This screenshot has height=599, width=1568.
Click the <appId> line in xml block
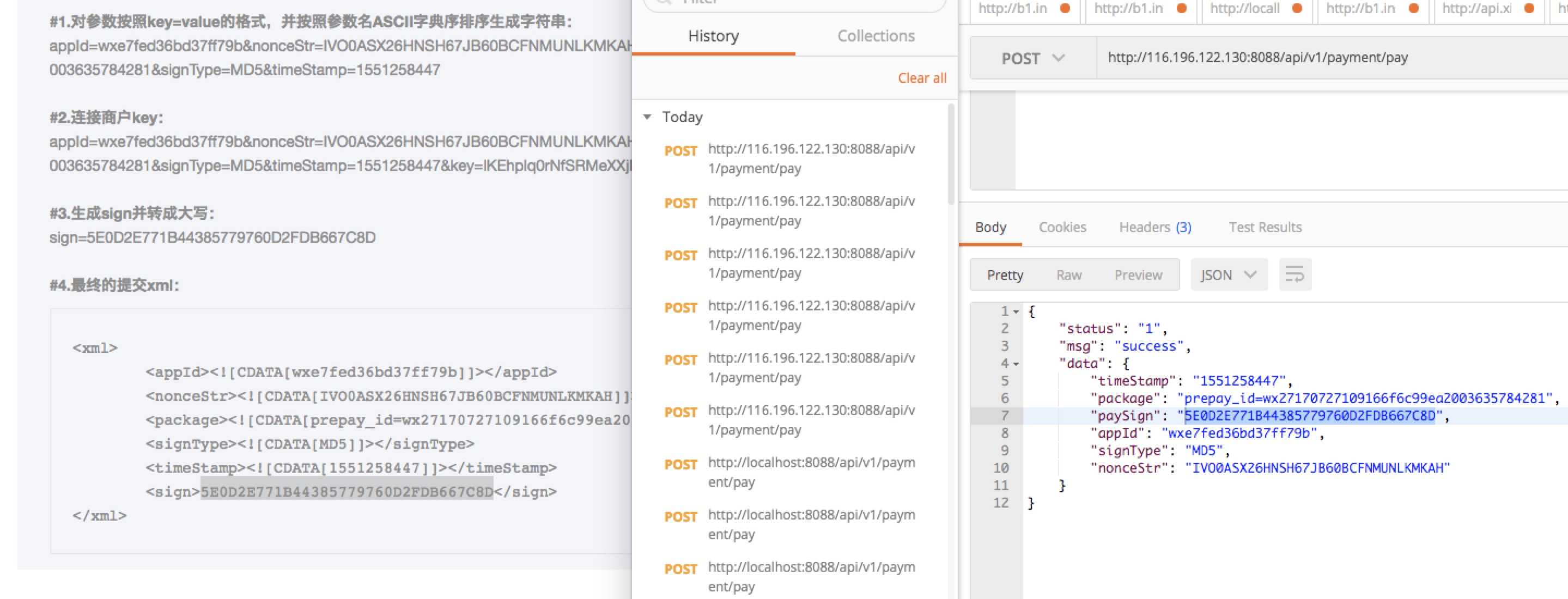pos(351,372)
